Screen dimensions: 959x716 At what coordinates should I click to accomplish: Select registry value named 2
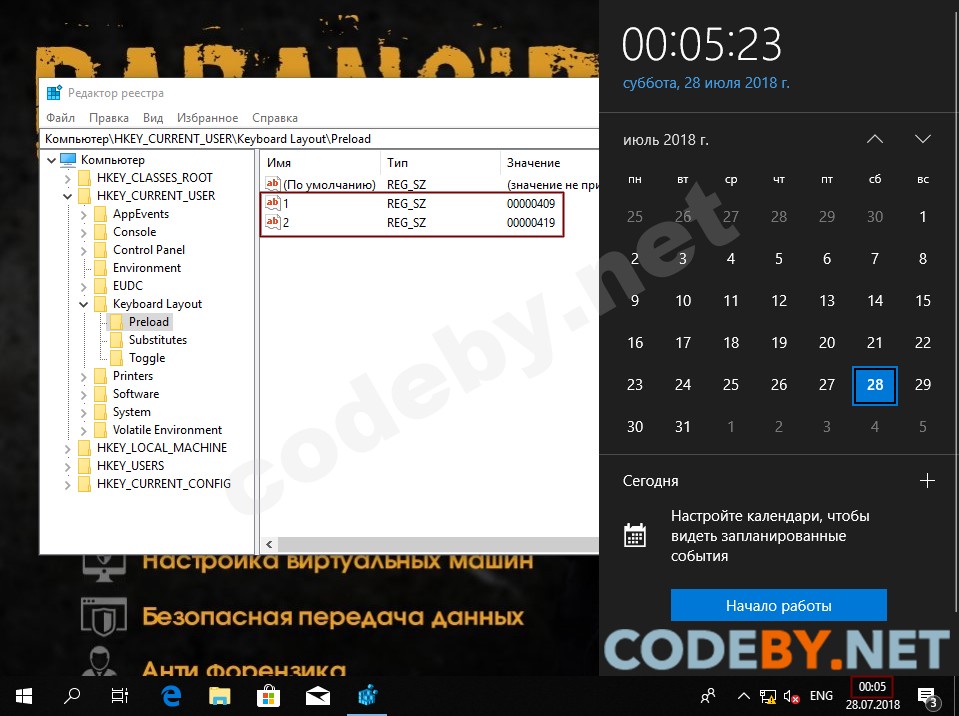(x=286, y=223)
